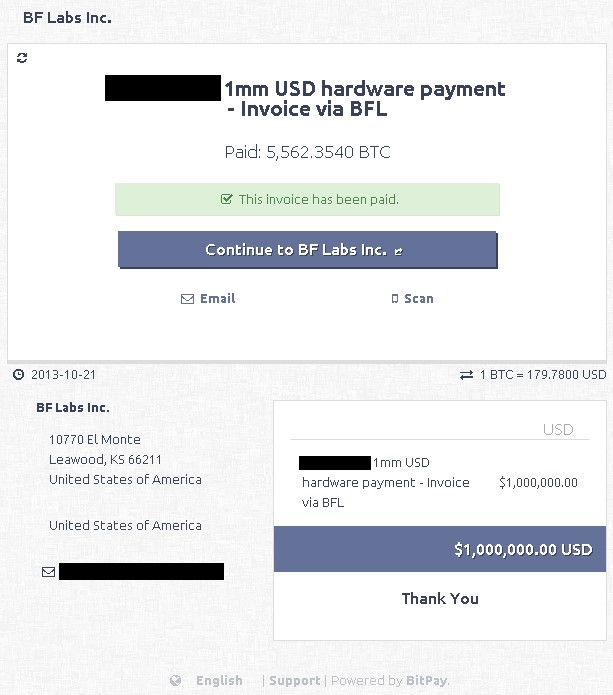This screenshot has width=613, height=695.
Task: Click the clock icon next to the date
Action: tap(18, 375)
